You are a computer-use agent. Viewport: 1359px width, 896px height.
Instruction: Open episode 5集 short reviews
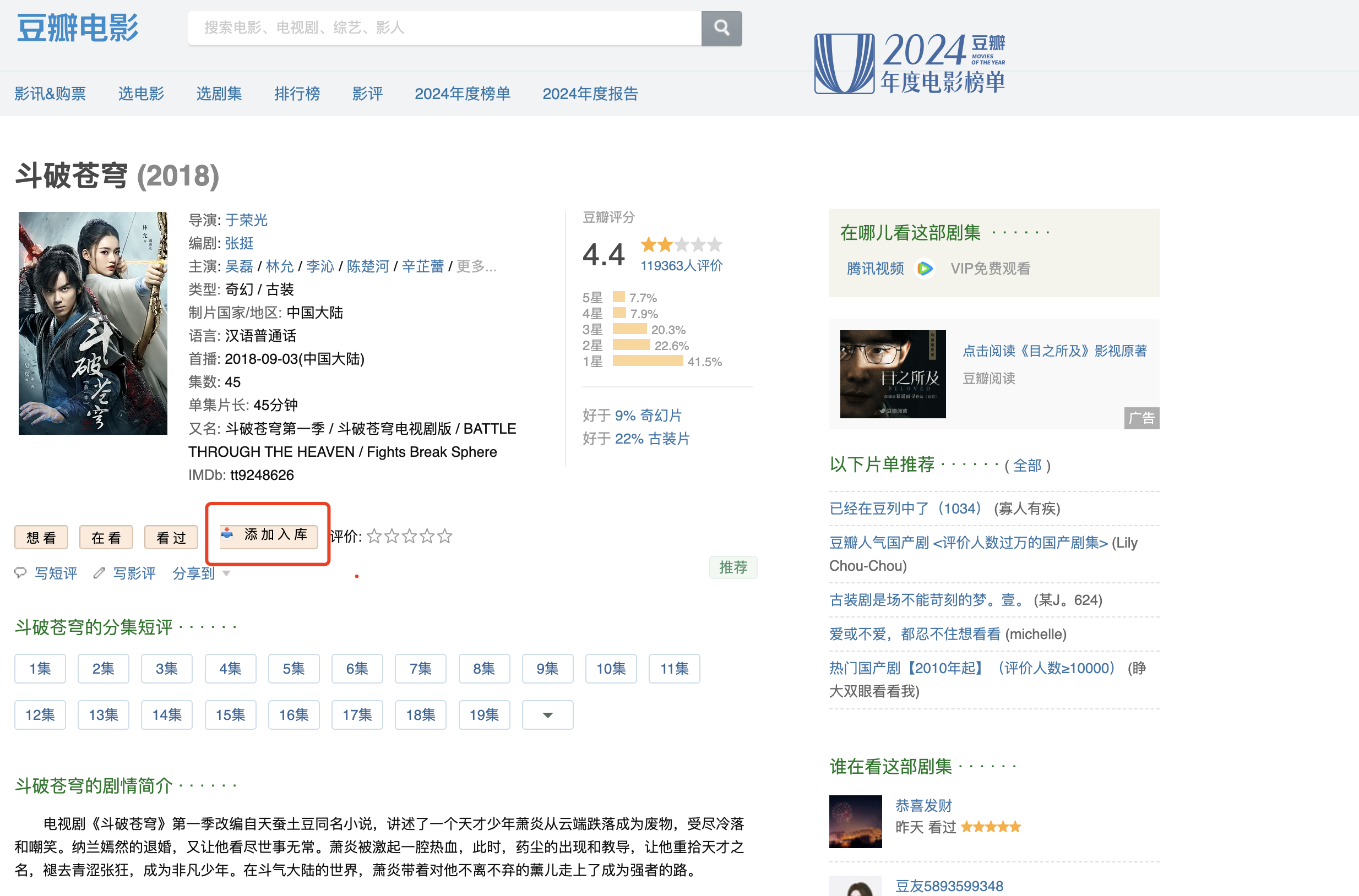[x=294, y=669]
